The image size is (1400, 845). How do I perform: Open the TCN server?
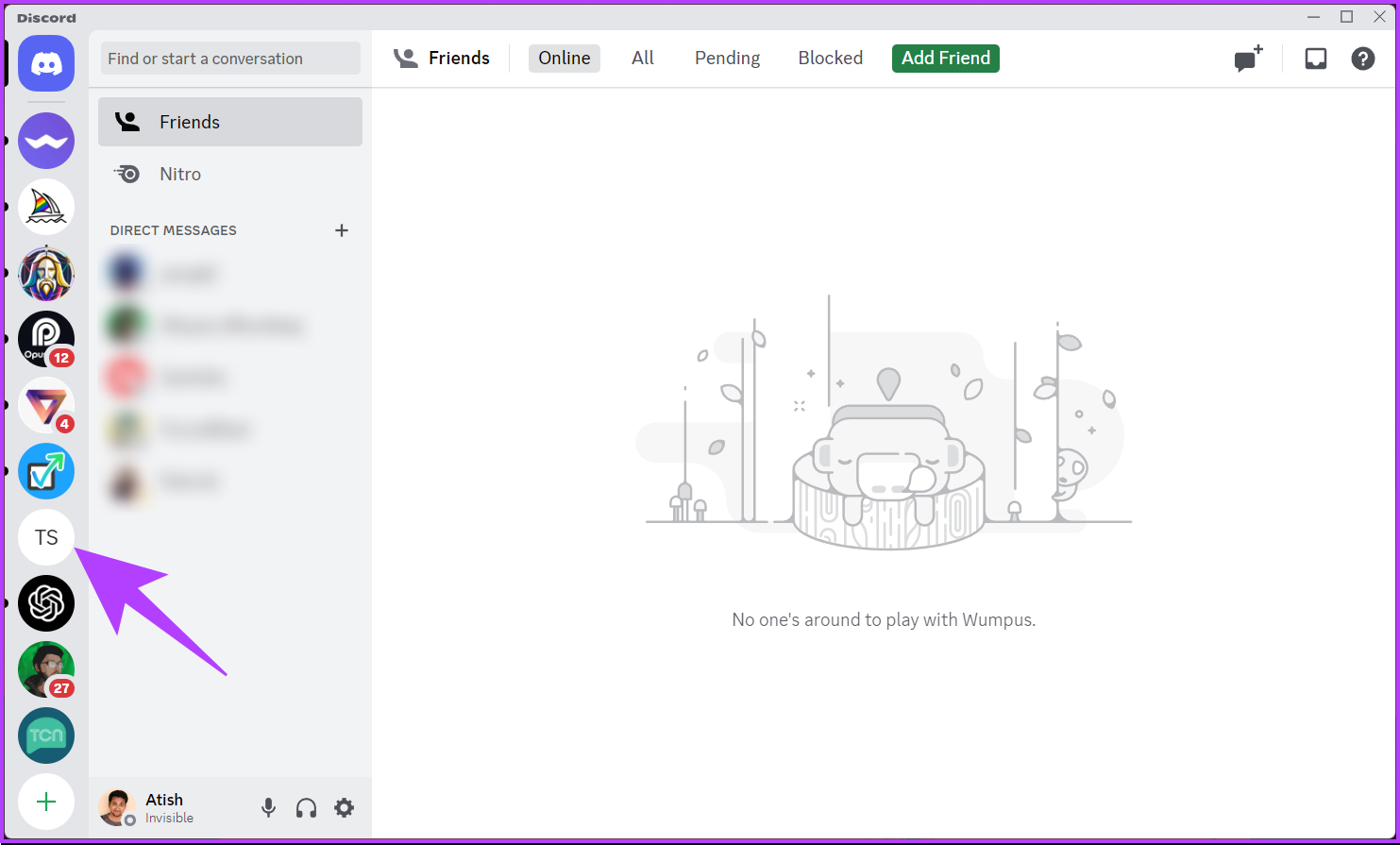(46, 735)
